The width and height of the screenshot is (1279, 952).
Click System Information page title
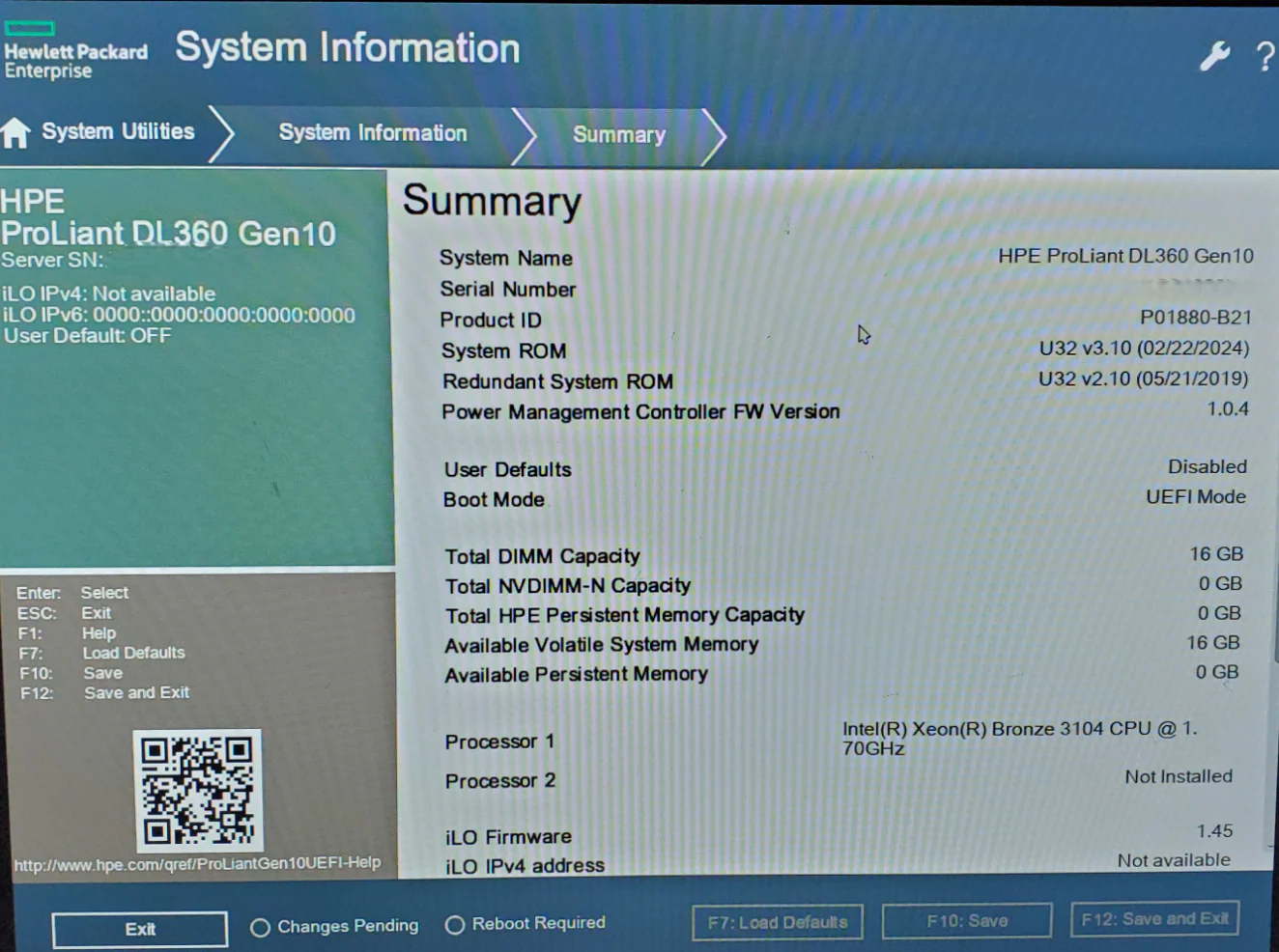coord(348,47)
